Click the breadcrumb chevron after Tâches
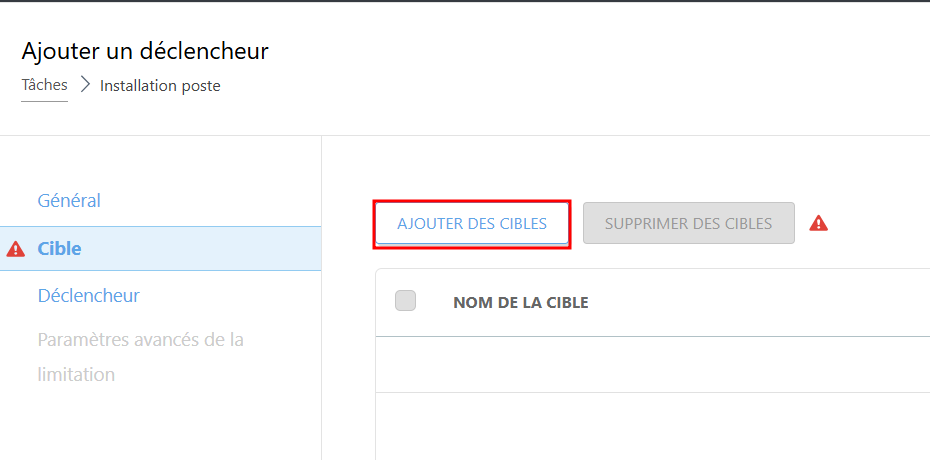This screenshot has width=930, height=460. click(x=85, y=85)
